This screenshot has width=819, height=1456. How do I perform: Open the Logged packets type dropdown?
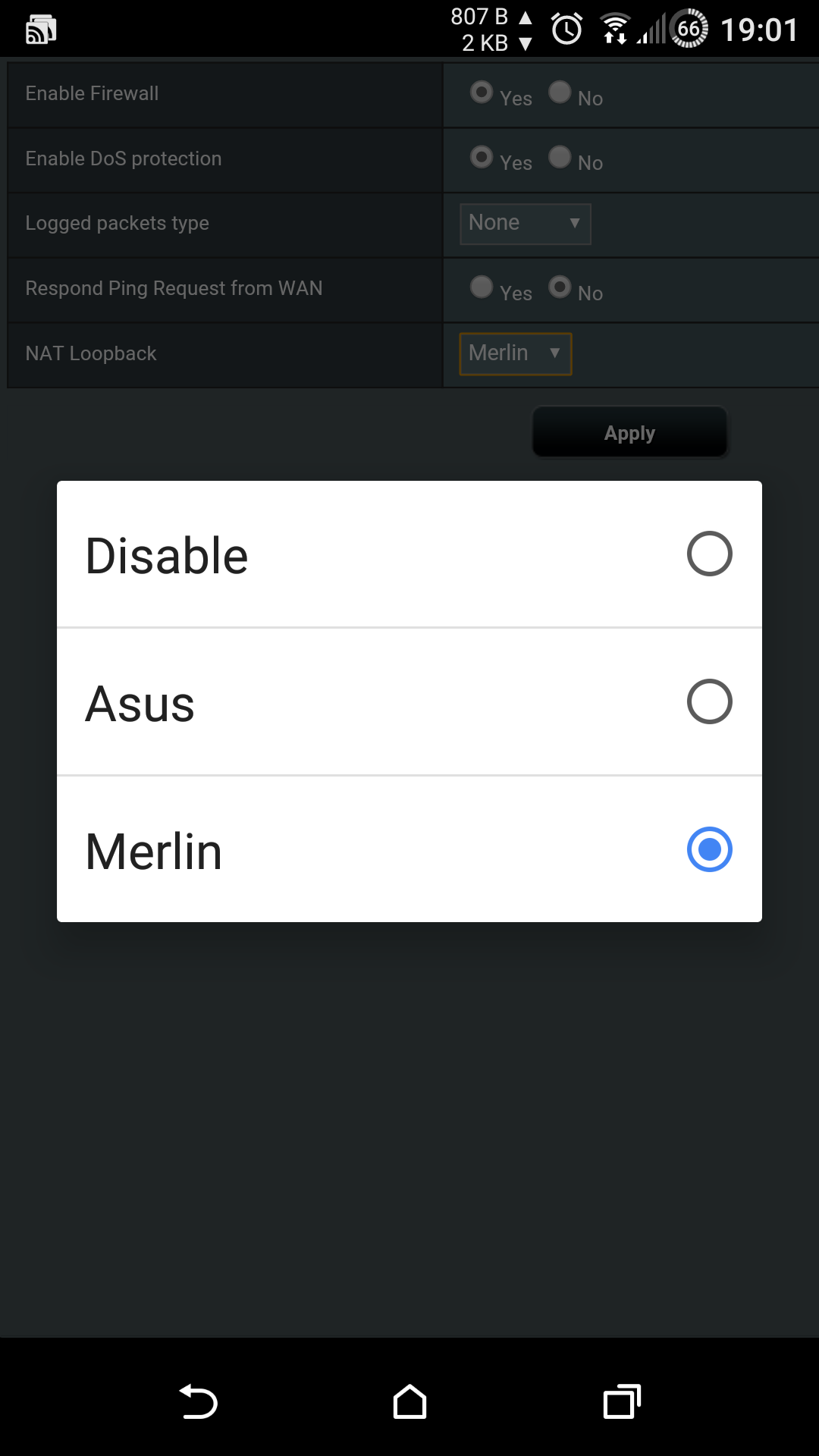526,224
